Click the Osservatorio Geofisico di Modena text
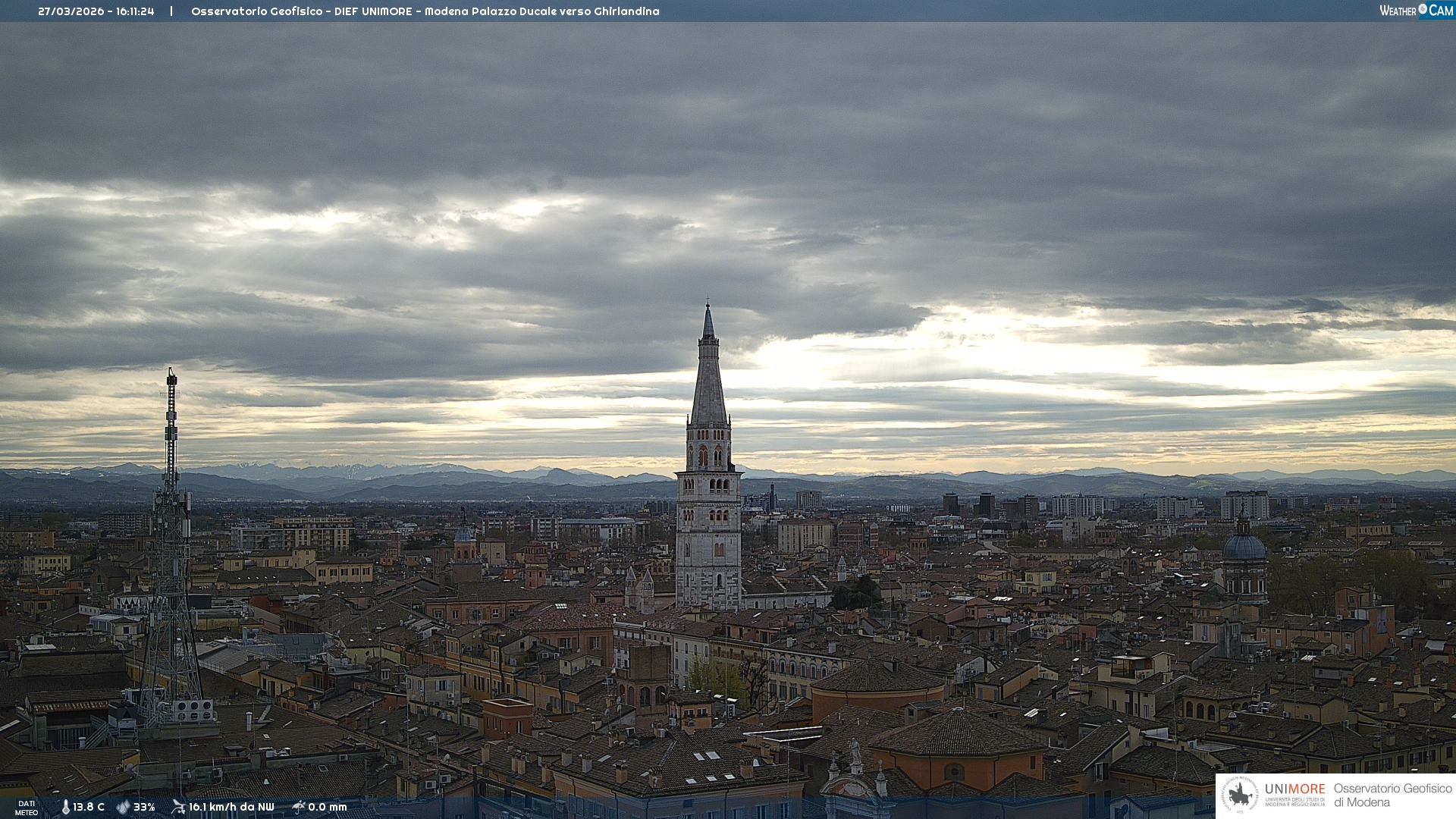The width and height of the screenshot is (1456, 819). (1392, 795)
